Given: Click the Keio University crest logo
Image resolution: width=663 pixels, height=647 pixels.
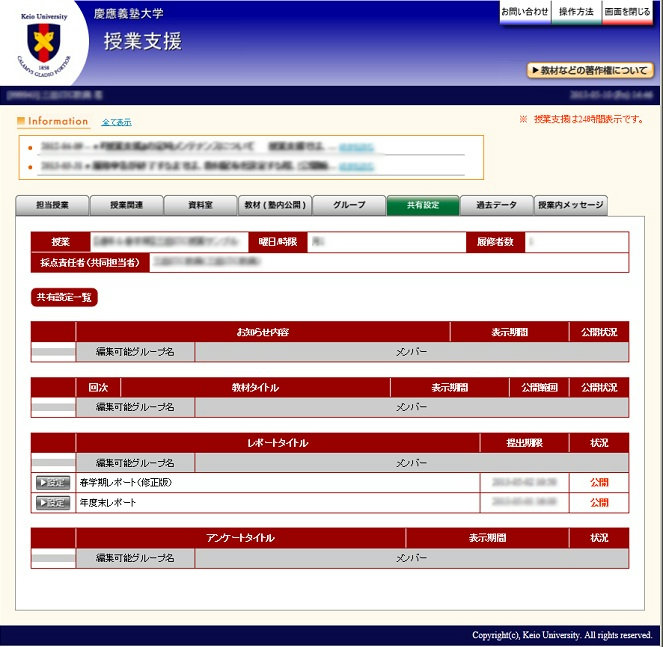Looking at the screenshot, I should 43,42.
